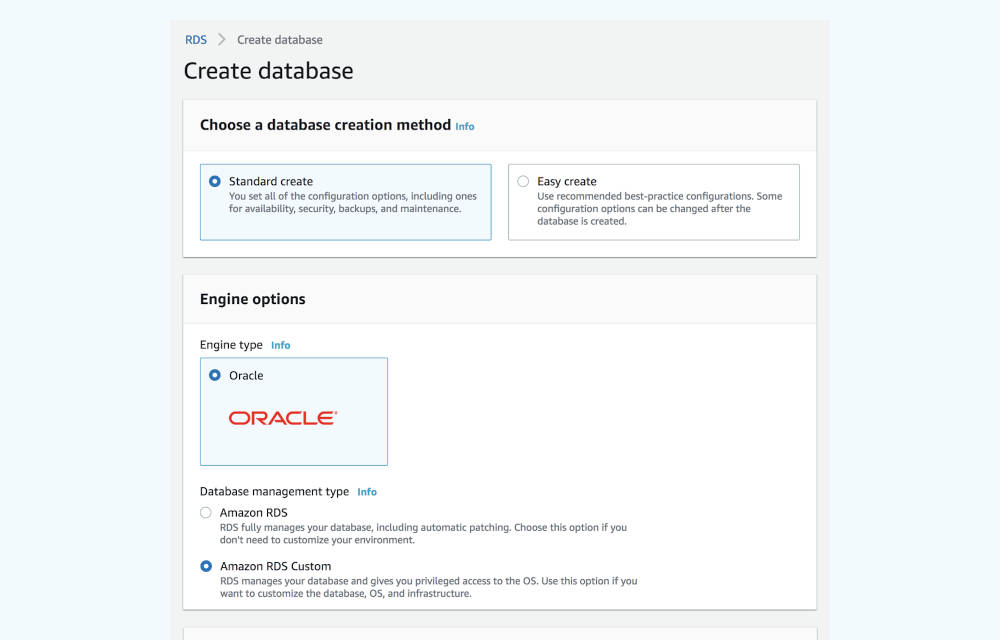Click the Create database page heading
The image size is (1000, 640).
coord(268,71)
